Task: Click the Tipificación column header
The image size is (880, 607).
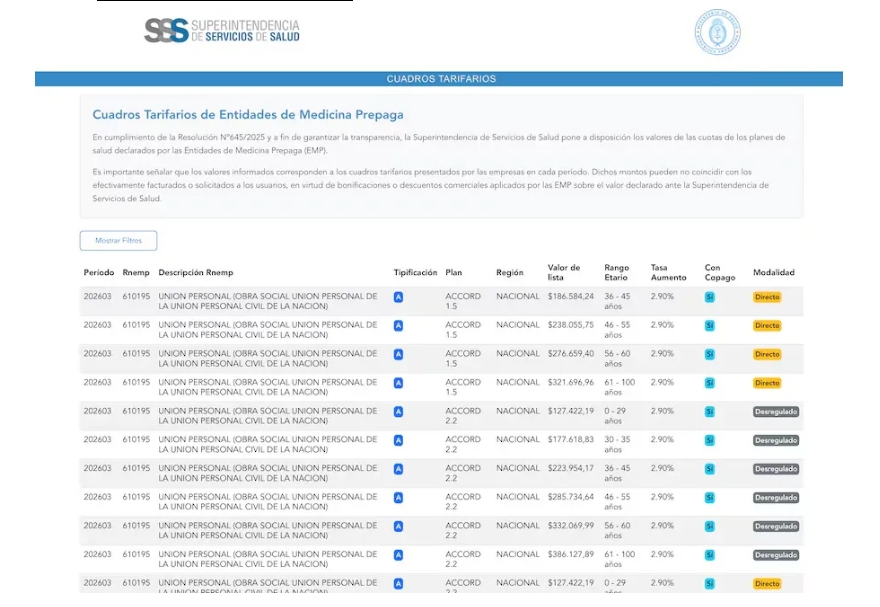Action: (x=415, y=273)
